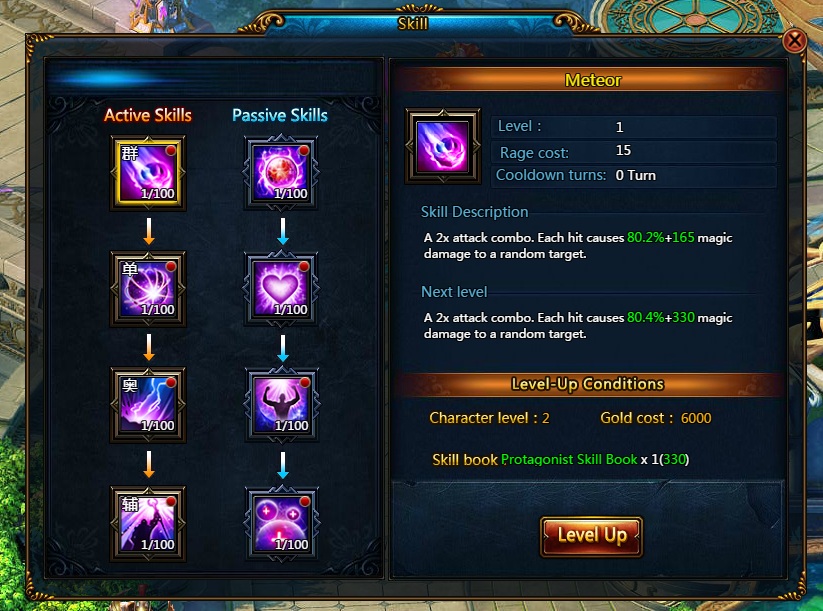Viewport: 823px width, 611px height.
Task: Select the flexing figure passive skill icon
Action: (x=282, y=405)
